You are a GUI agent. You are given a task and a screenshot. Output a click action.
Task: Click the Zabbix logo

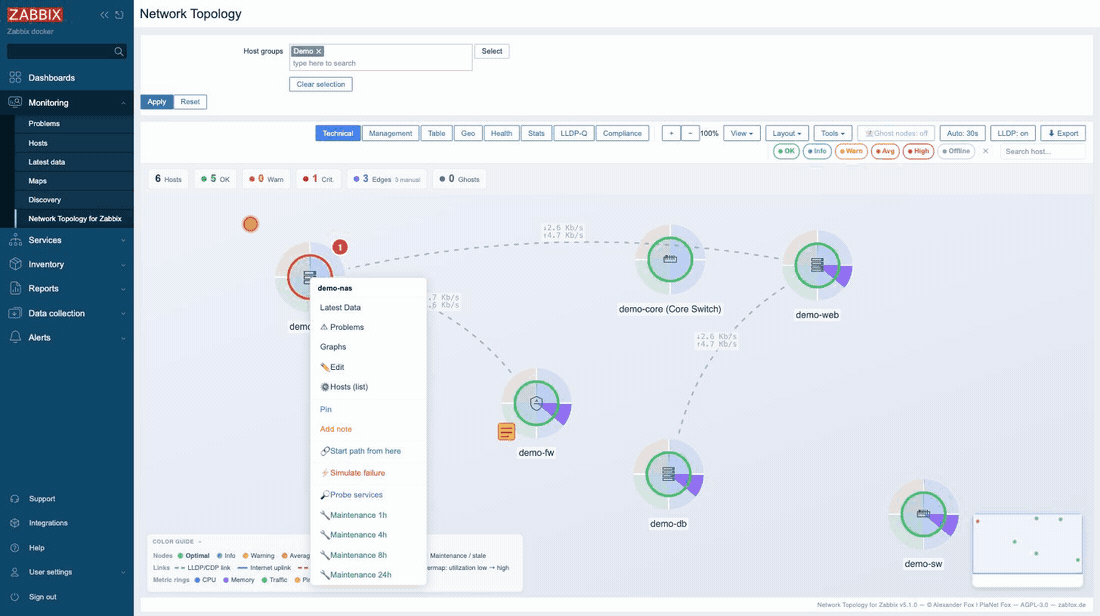35,15
